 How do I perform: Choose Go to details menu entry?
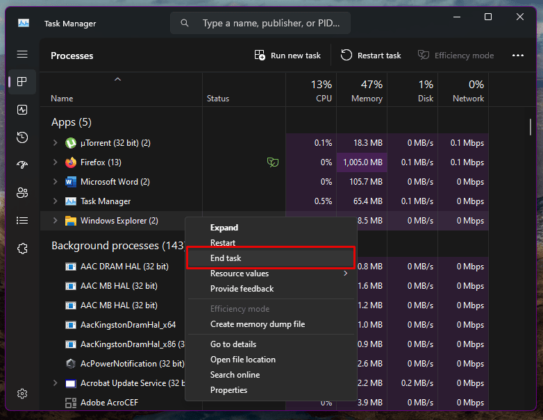pos(271,344)
